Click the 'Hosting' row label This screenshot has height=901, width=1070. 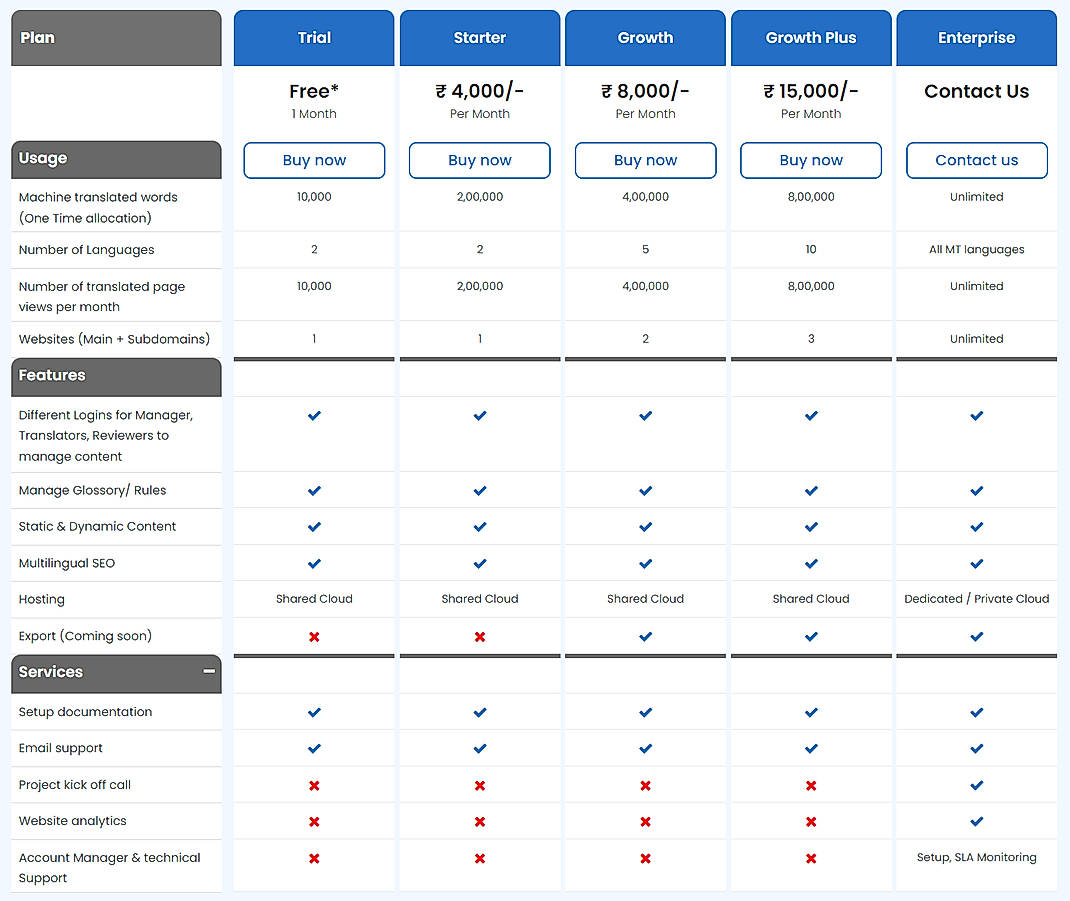(42, 599)
